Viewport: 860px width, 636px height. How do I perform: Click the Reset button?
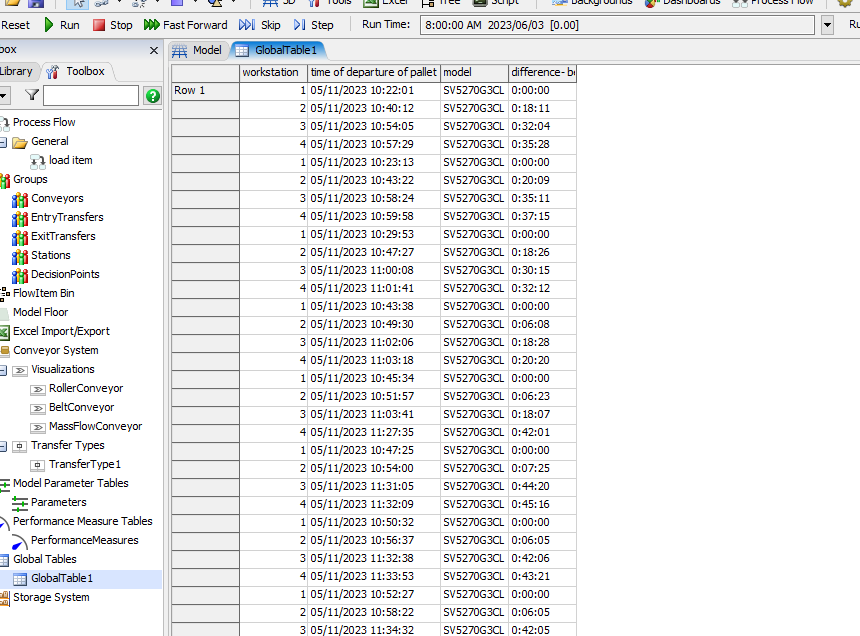(15, 25)
